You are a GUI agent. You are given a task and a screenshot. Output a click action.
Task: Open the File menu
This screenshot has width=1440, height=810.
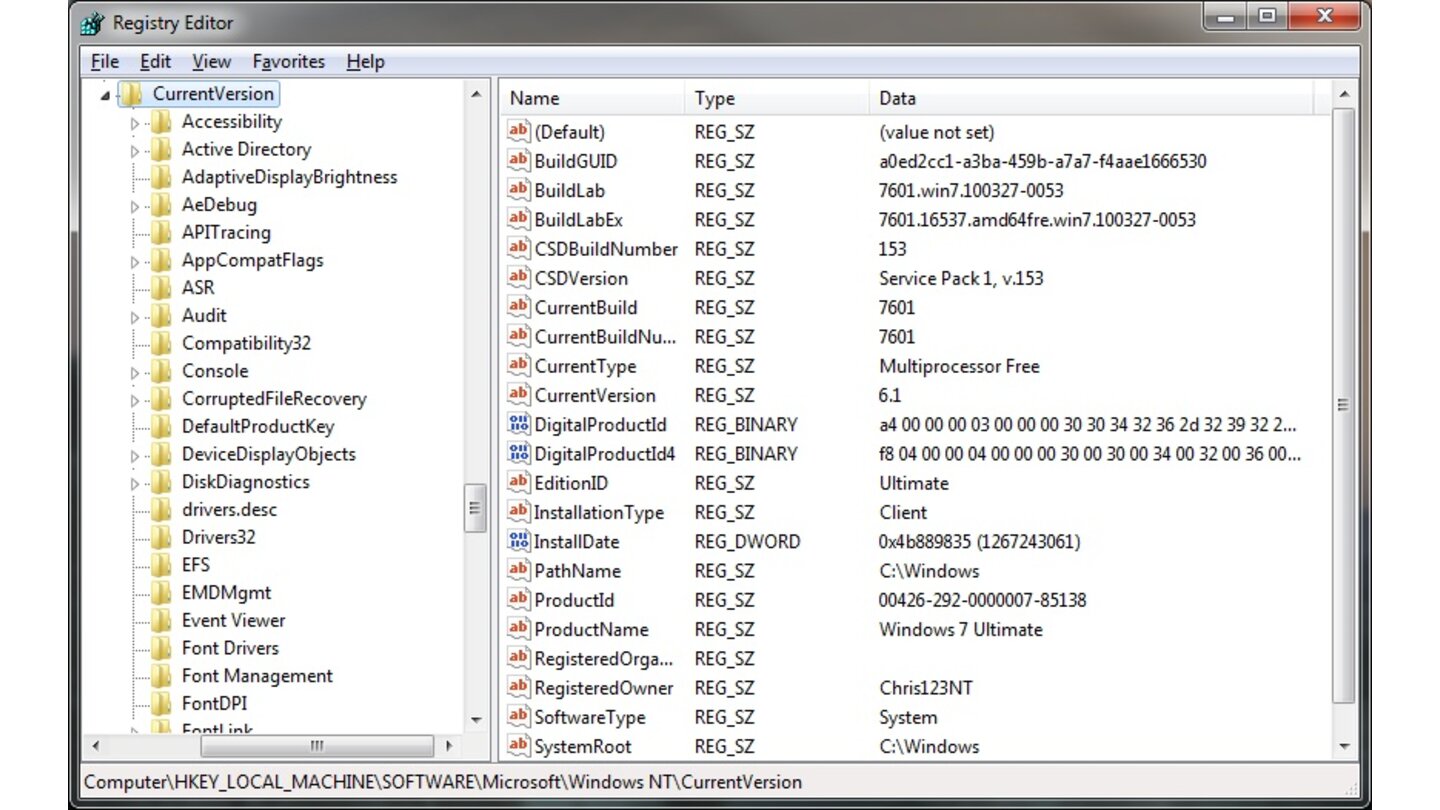(x=105, y=61)
